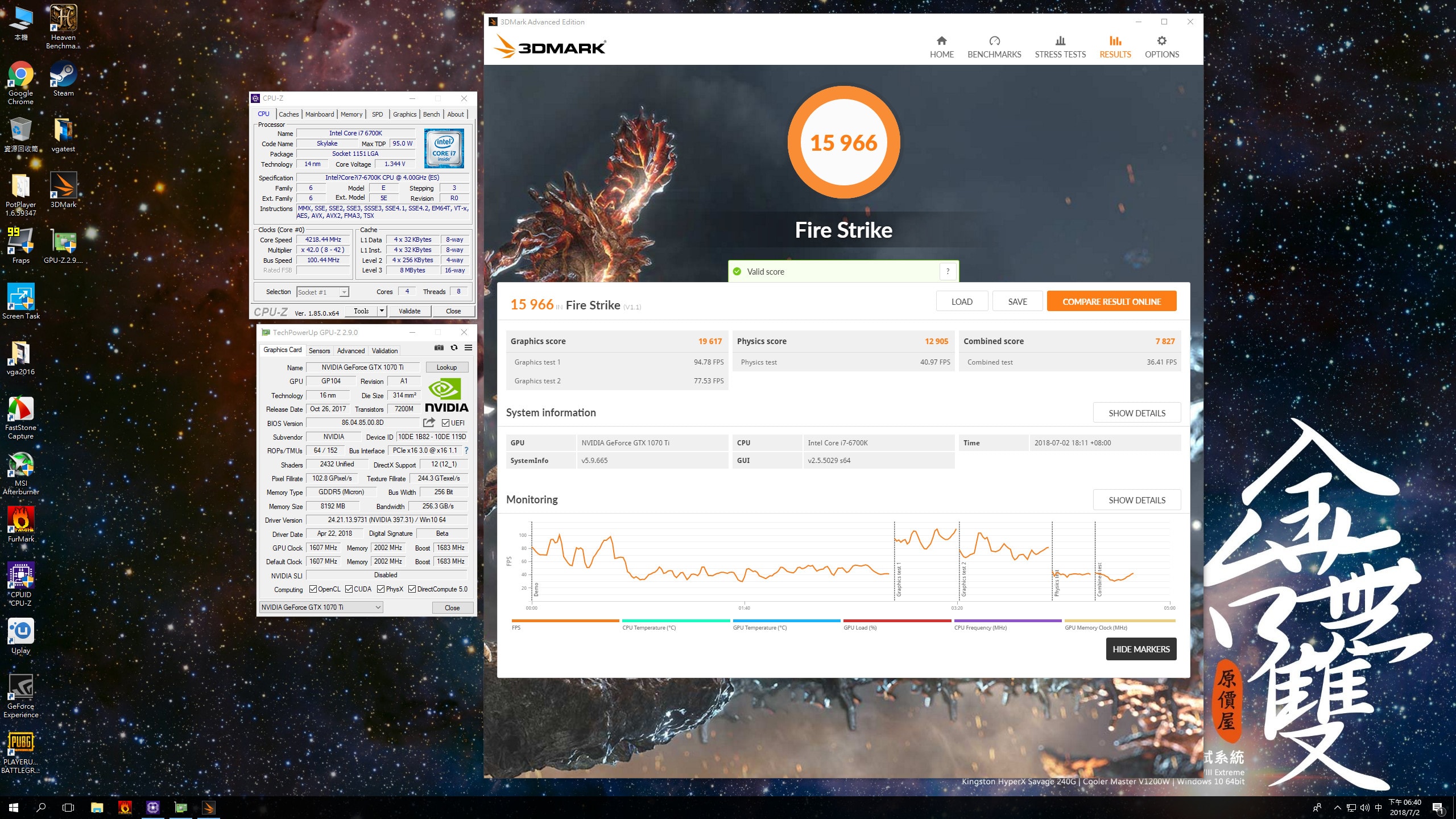Open 3DMark STRESS TESTS section
The width and height of the screenshot is (1456, 819).
pos(1060,47)
